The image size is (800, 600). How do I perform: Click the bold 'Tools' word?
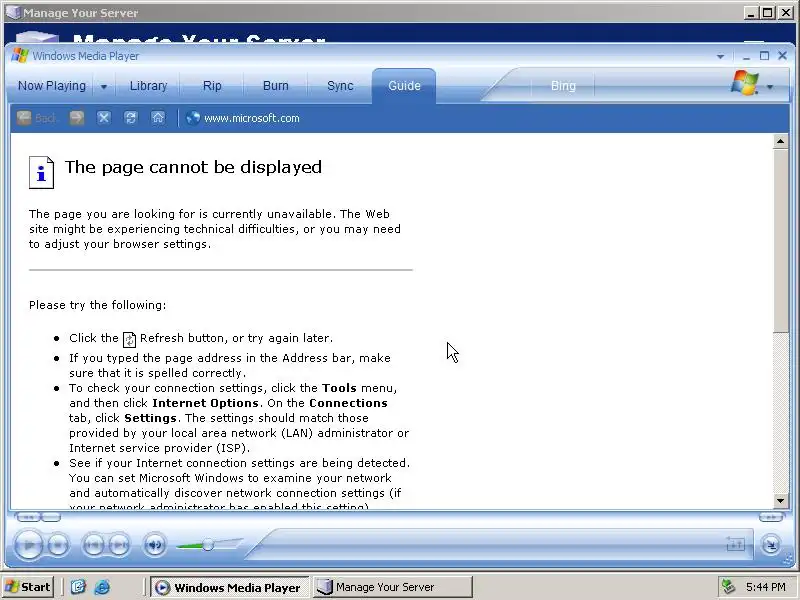coord(339,388)
